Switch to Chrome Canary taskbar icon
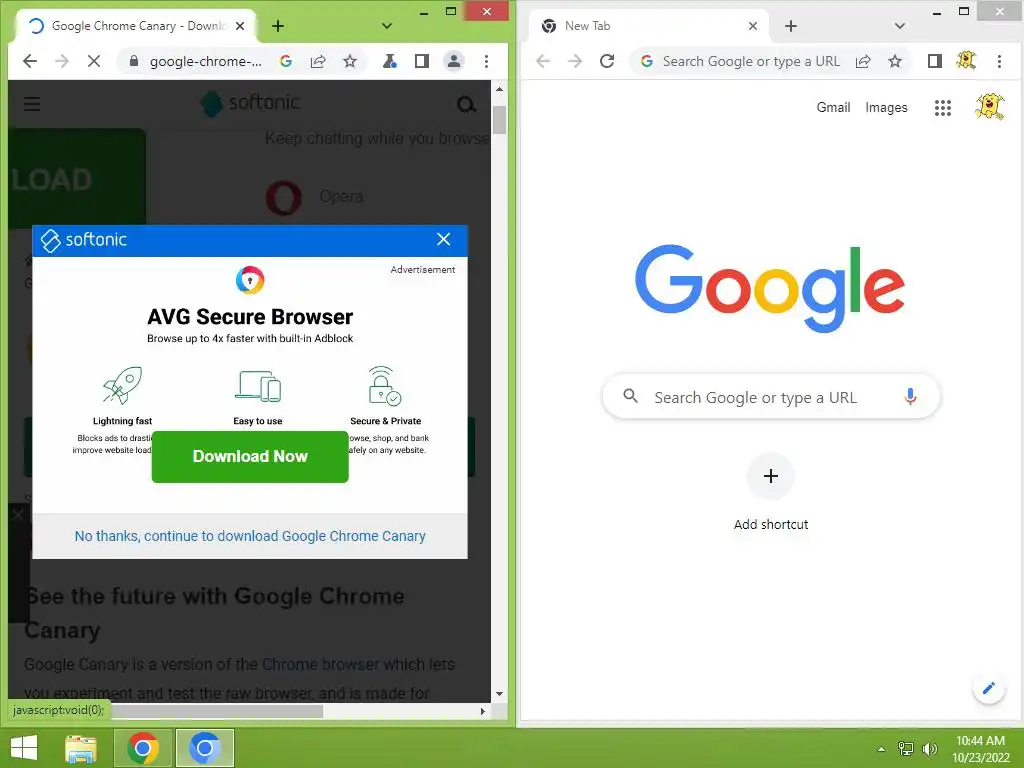1024x768 pixels. [204, 748]
